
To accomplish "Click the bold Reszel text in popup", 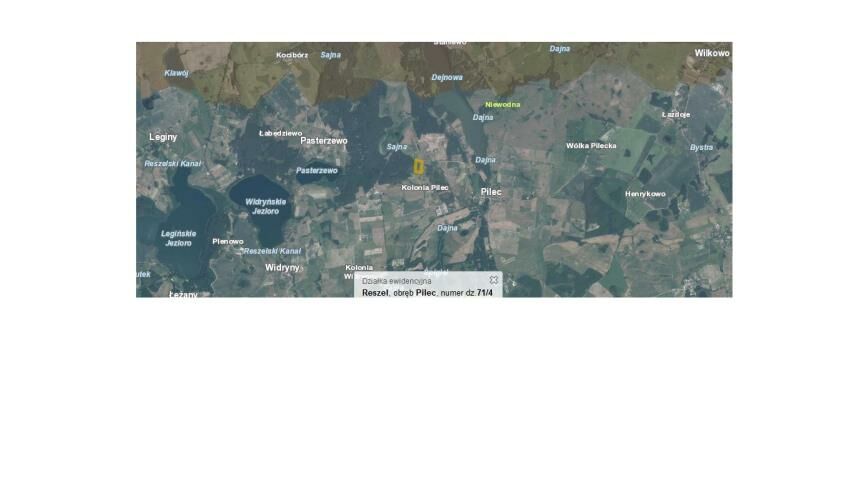I will click(374, 292).
